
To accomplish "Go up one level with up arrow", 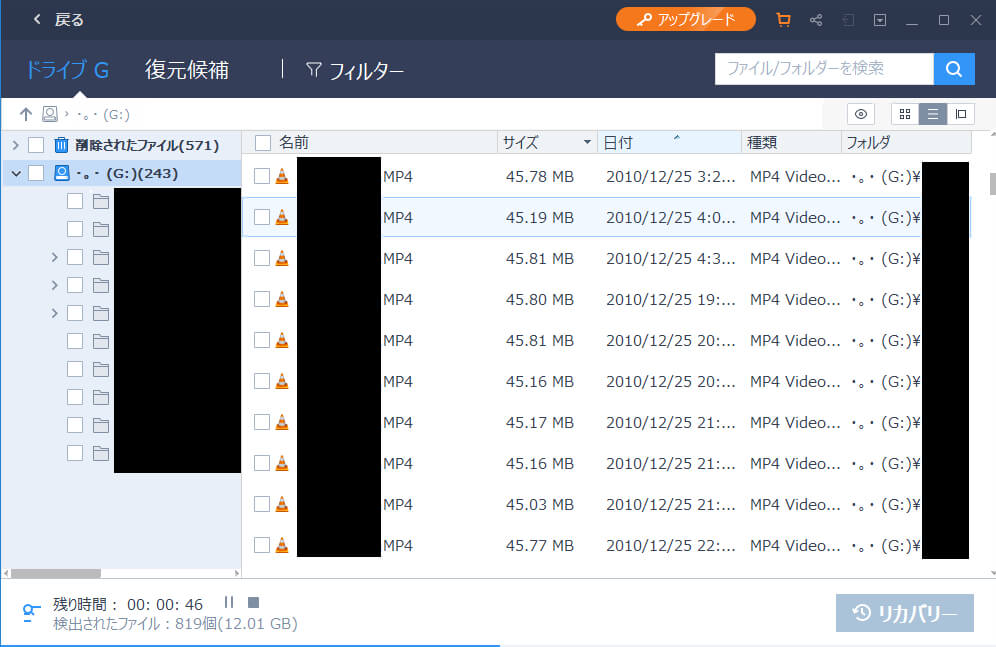I will click(25, 114).
